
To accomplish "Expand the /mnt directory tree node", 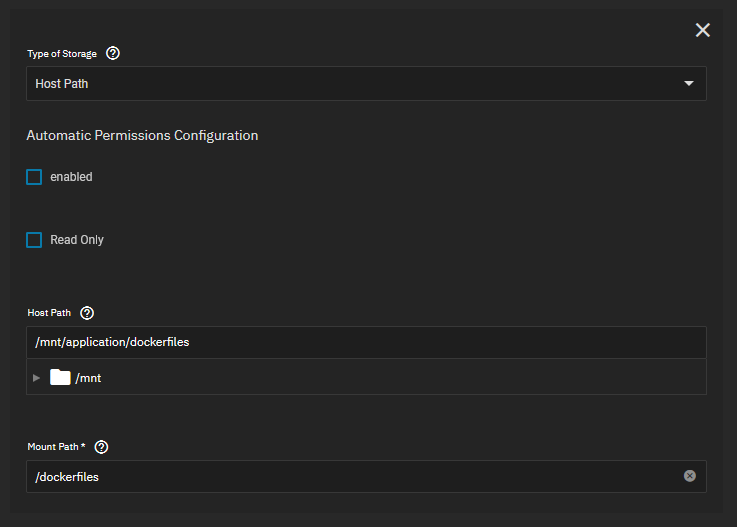I will pyautogui.click(x=37, y=377).
